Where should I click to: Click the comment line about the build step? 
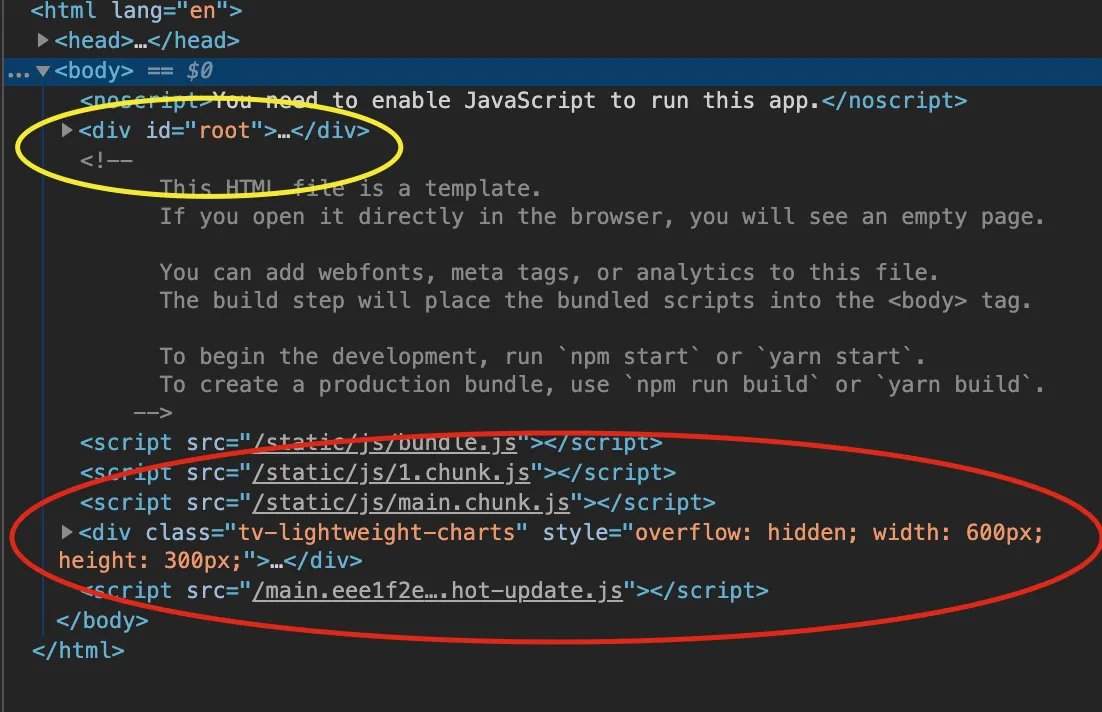[595, 300]
